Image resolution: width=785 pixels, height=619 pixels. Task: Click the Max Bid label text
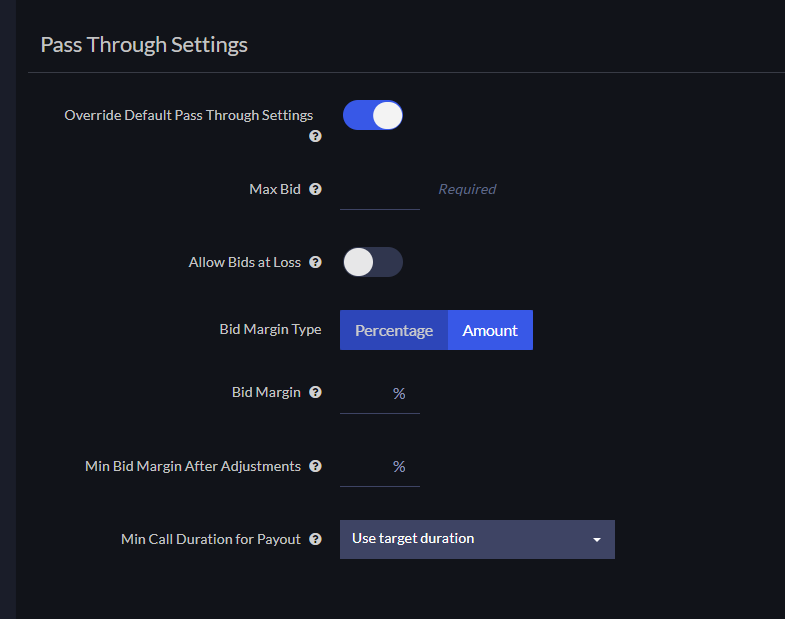click(275, 189)
